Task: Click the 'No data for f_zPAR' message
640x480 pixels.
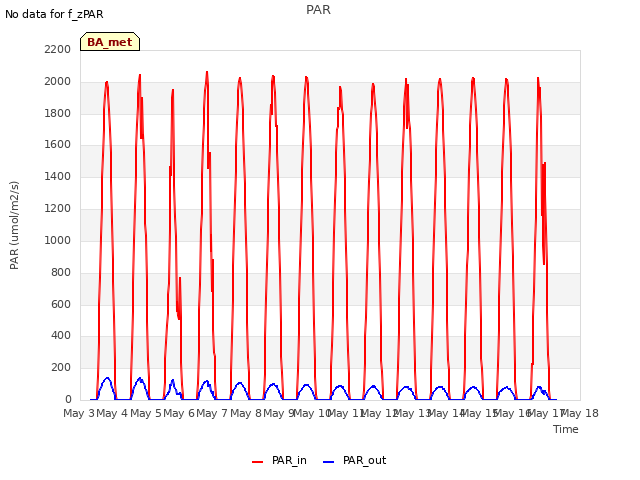Action: [54, 14]
